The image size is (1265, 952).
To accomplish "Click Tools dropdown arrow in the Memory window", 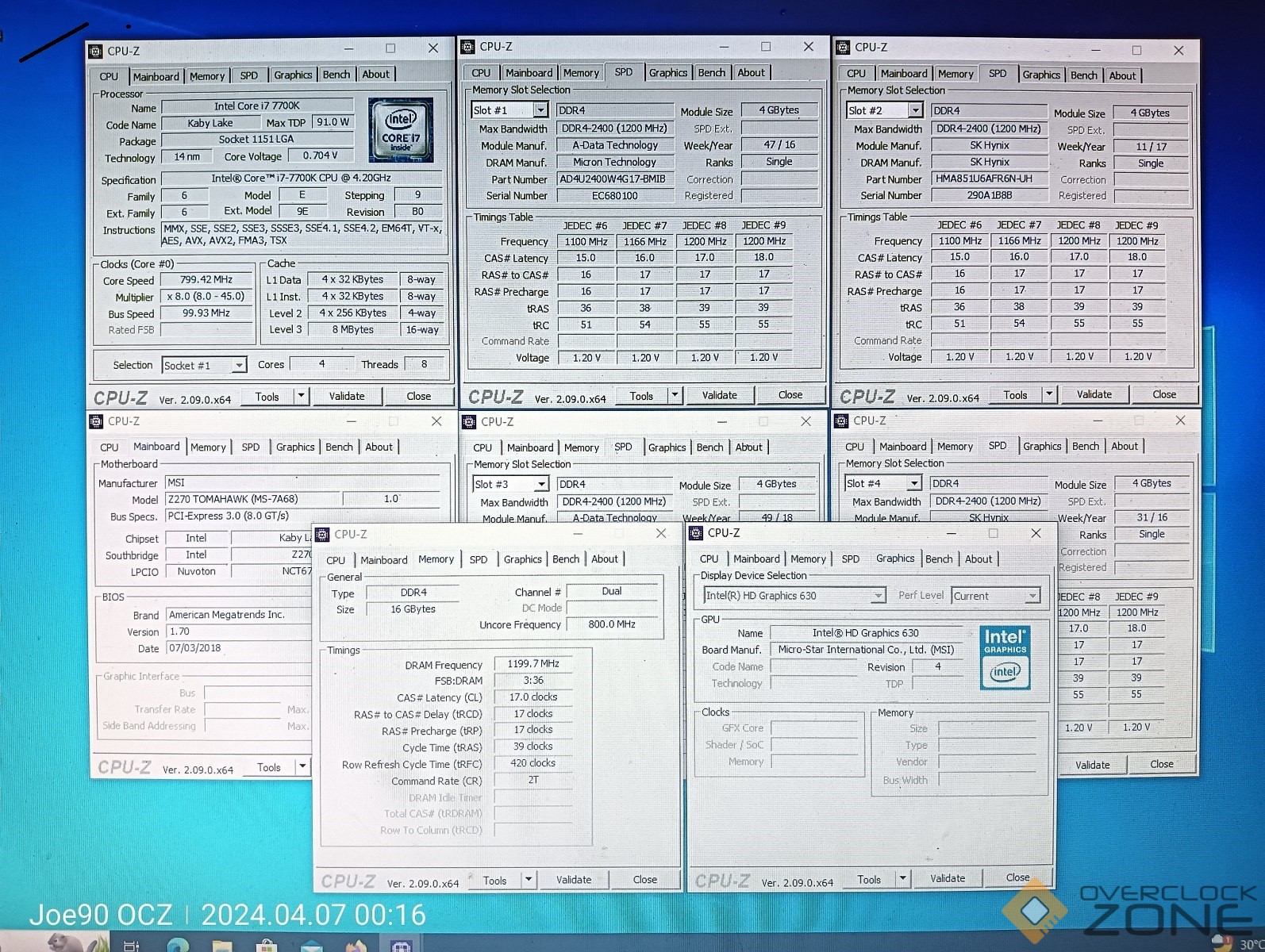I will click(529, 880).
